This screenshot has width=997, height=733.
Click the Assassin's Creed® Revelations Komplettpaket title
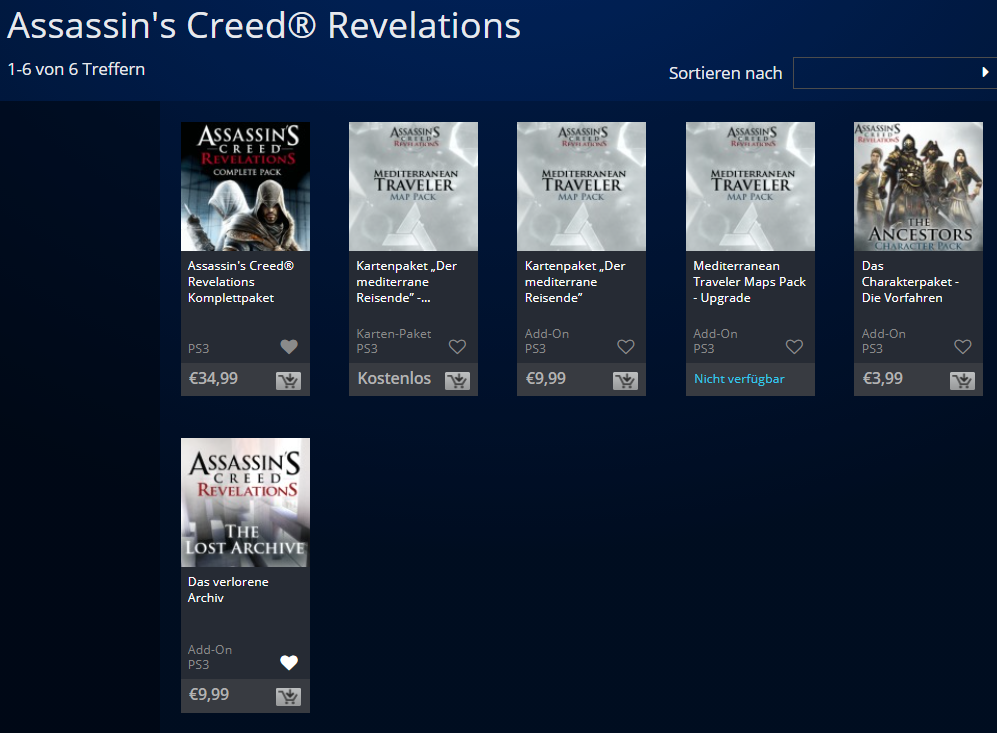tap(241, 282)
